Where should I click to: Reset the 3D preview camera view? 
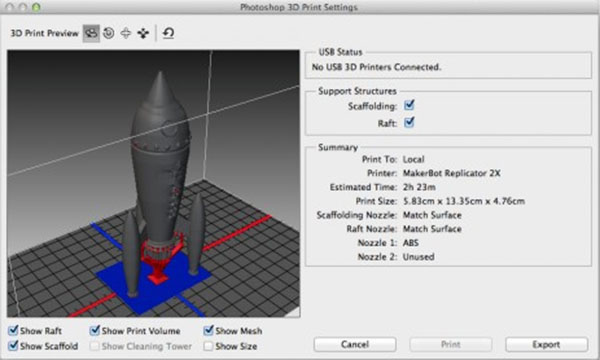pyautogui.click(x=168, y=33)
